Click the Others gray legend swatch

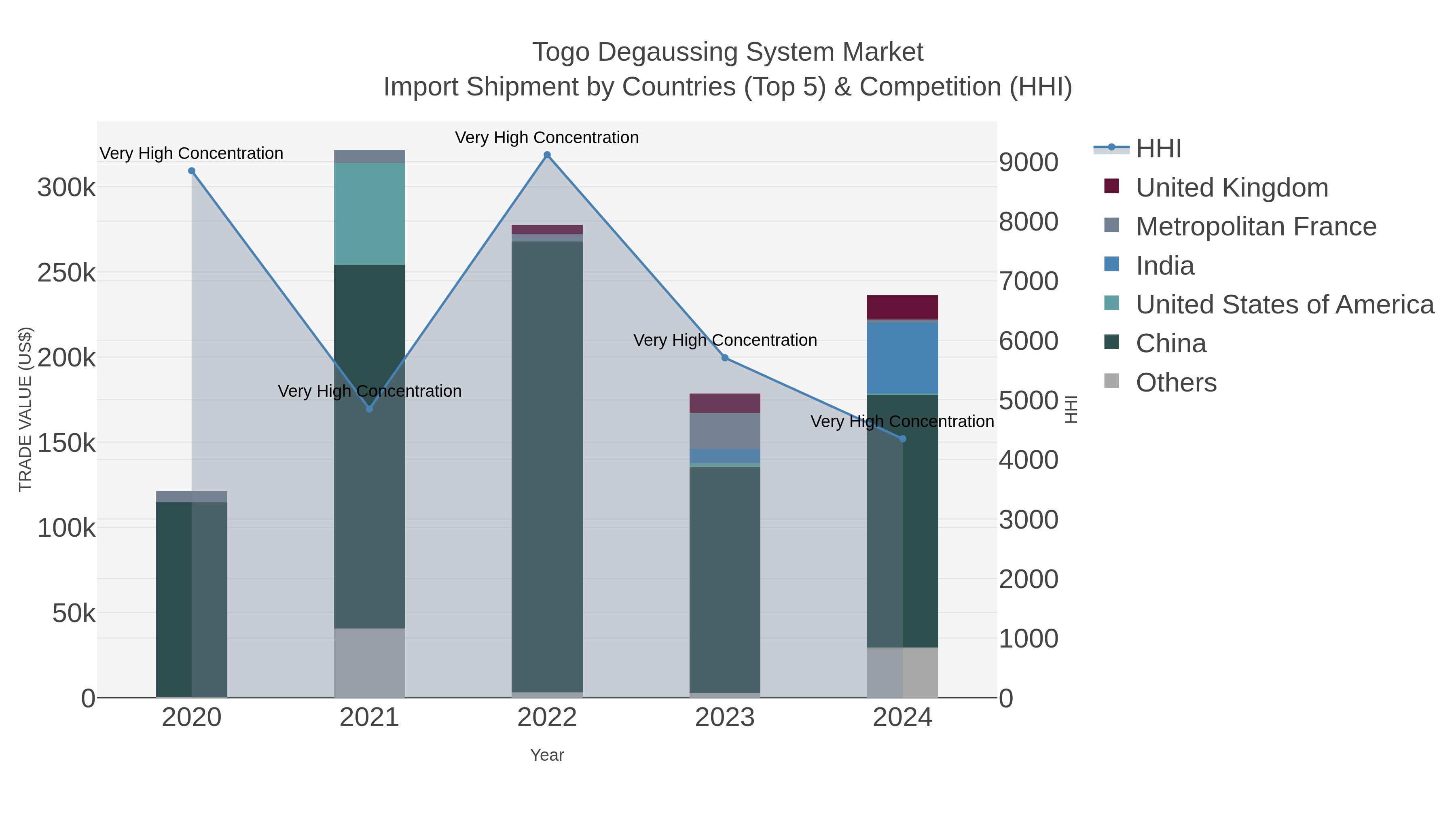(x=1111, y=381)
